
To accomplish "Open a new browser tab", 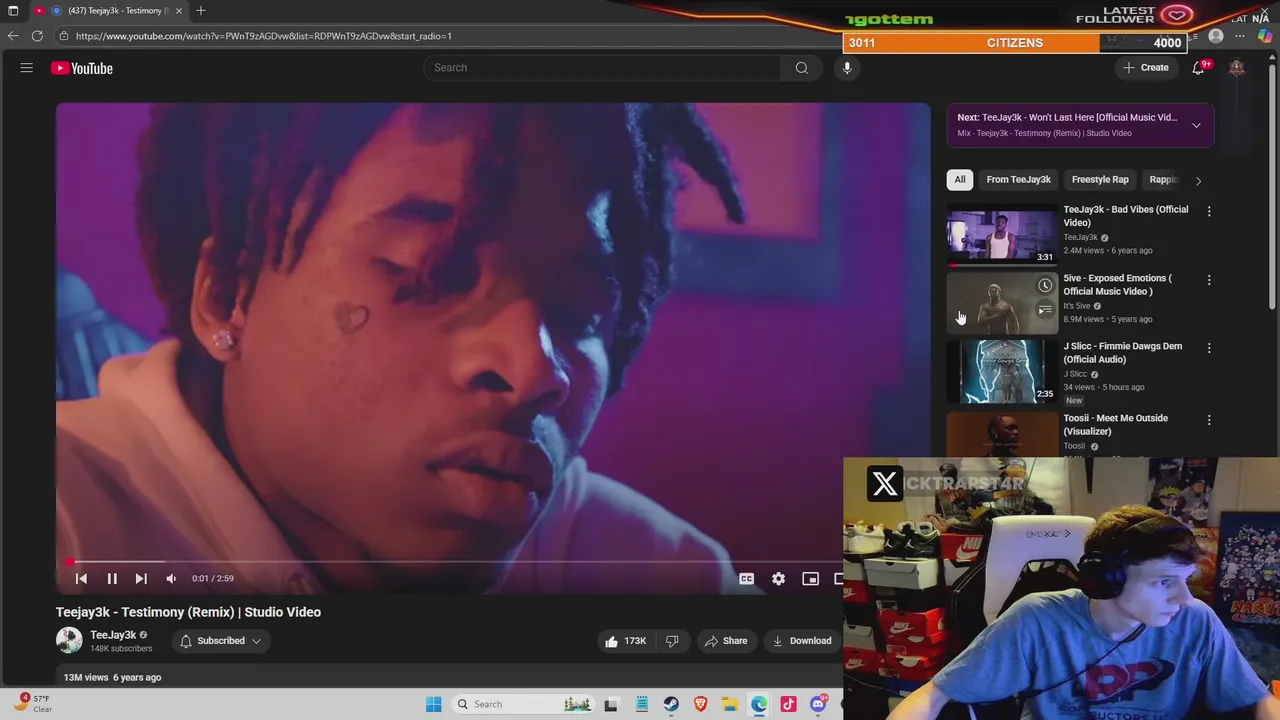I will point(201,10).
